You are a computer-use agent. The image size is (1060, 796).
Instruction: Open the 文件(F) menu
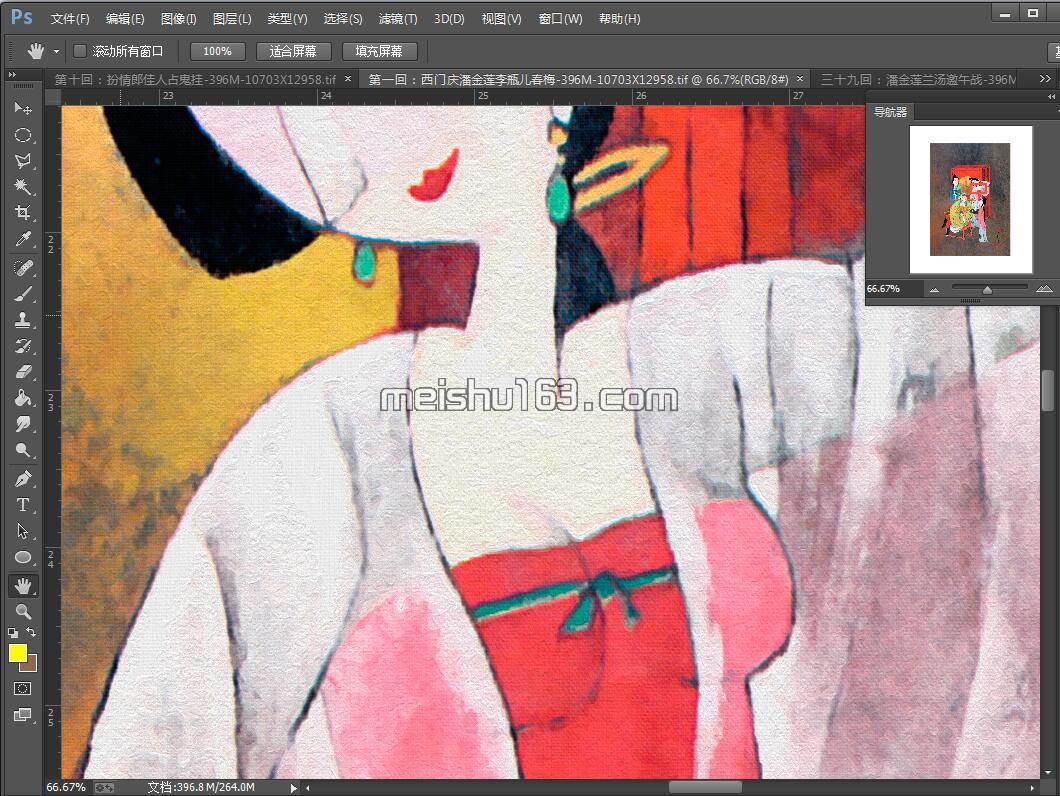click(x=70, y=19)
